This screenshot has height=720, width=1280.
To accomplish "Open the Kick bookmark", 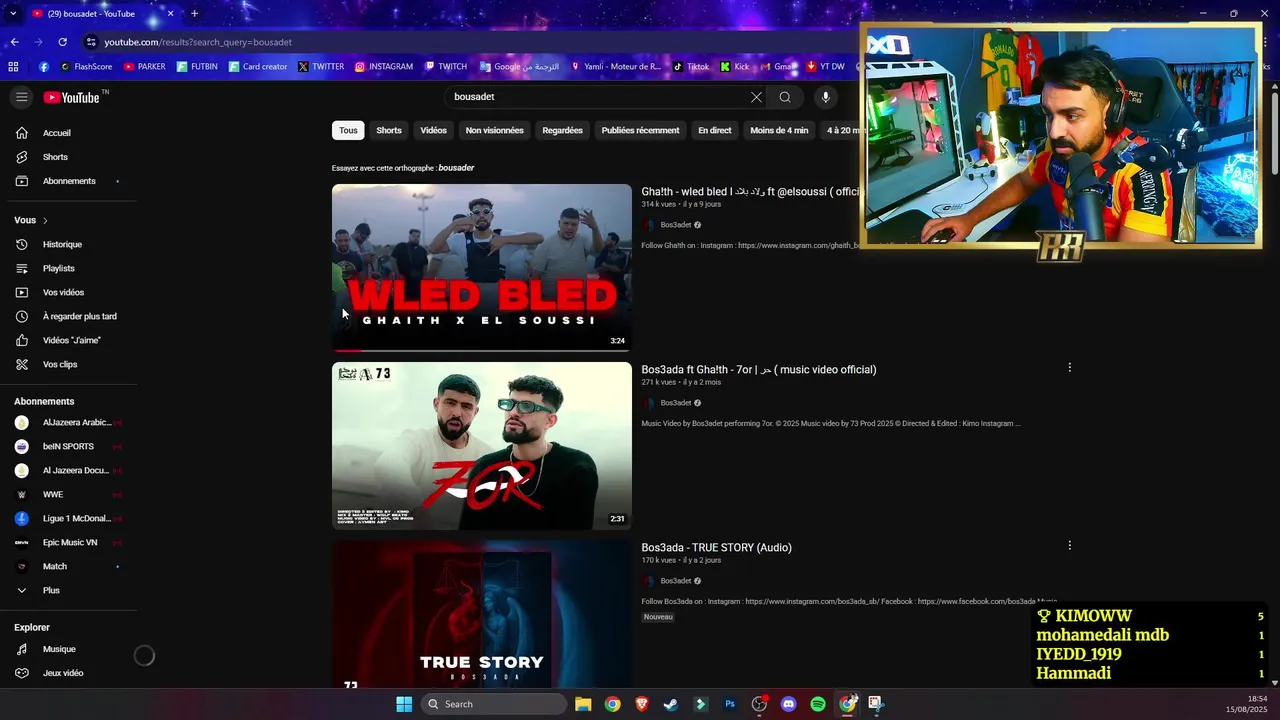I will pyautogui.click(x=735, y=67).
